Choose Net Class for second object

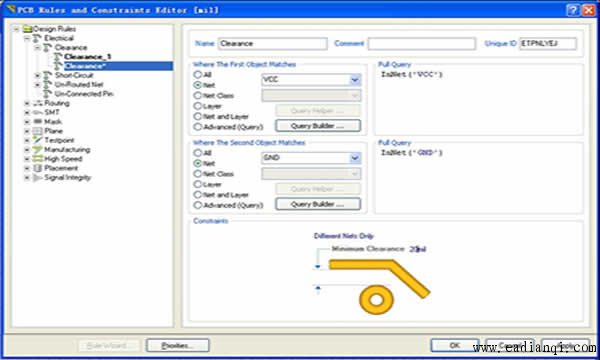point(197,174)
